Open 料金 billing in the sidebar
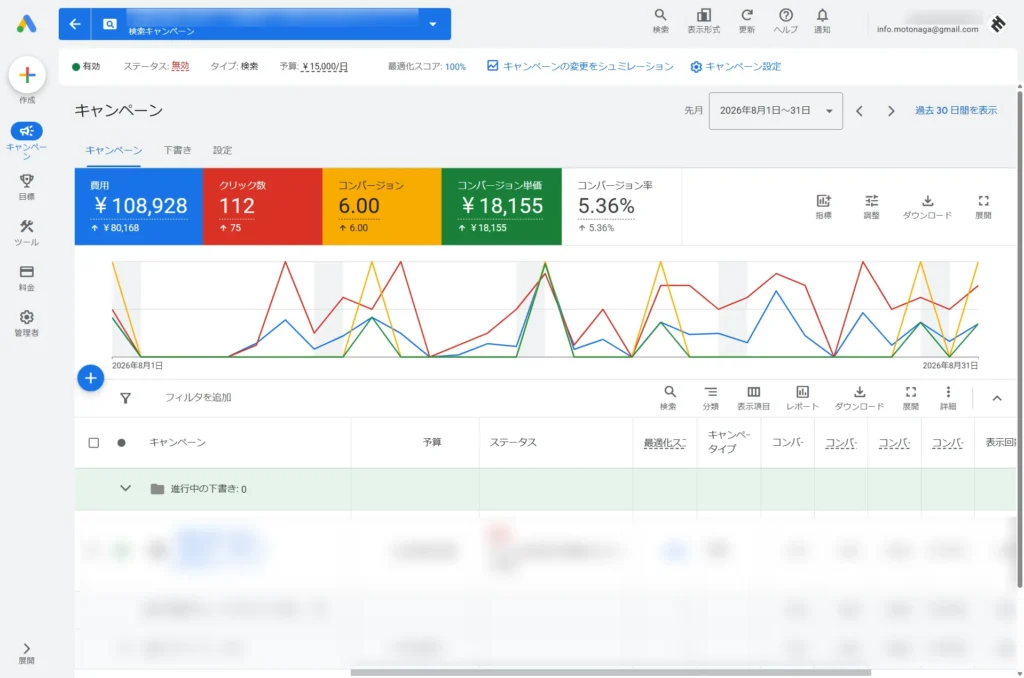Screen dimensions: 1024x678 pyautogui.click(x=26, y=278)
